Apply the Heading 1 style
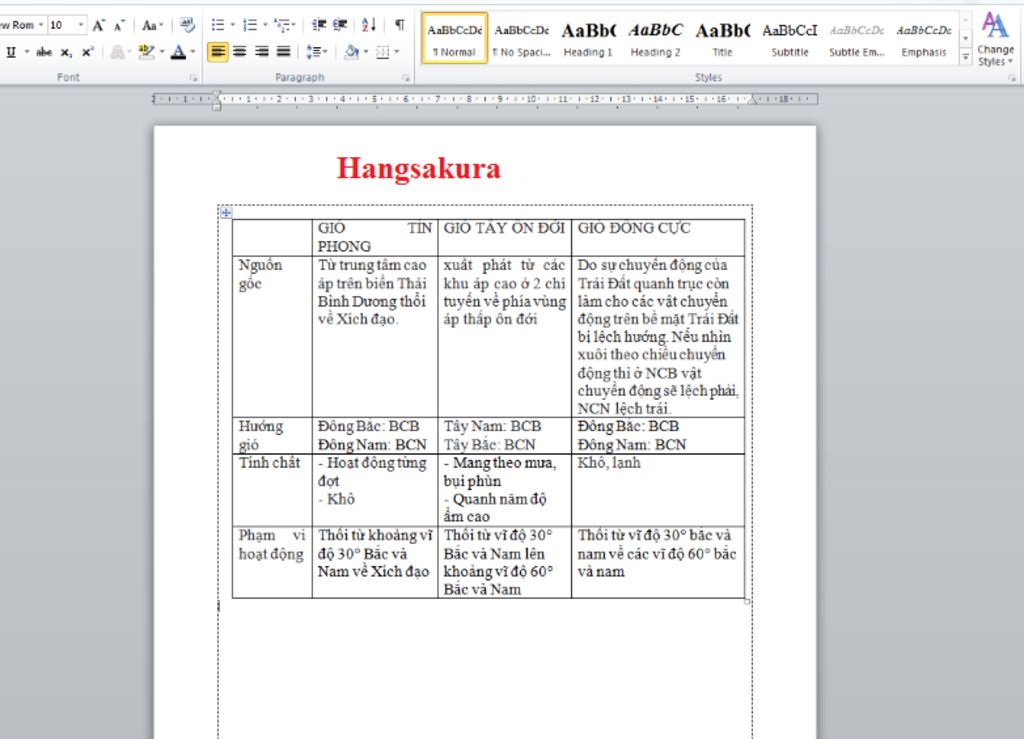 (x=588, y=40)
